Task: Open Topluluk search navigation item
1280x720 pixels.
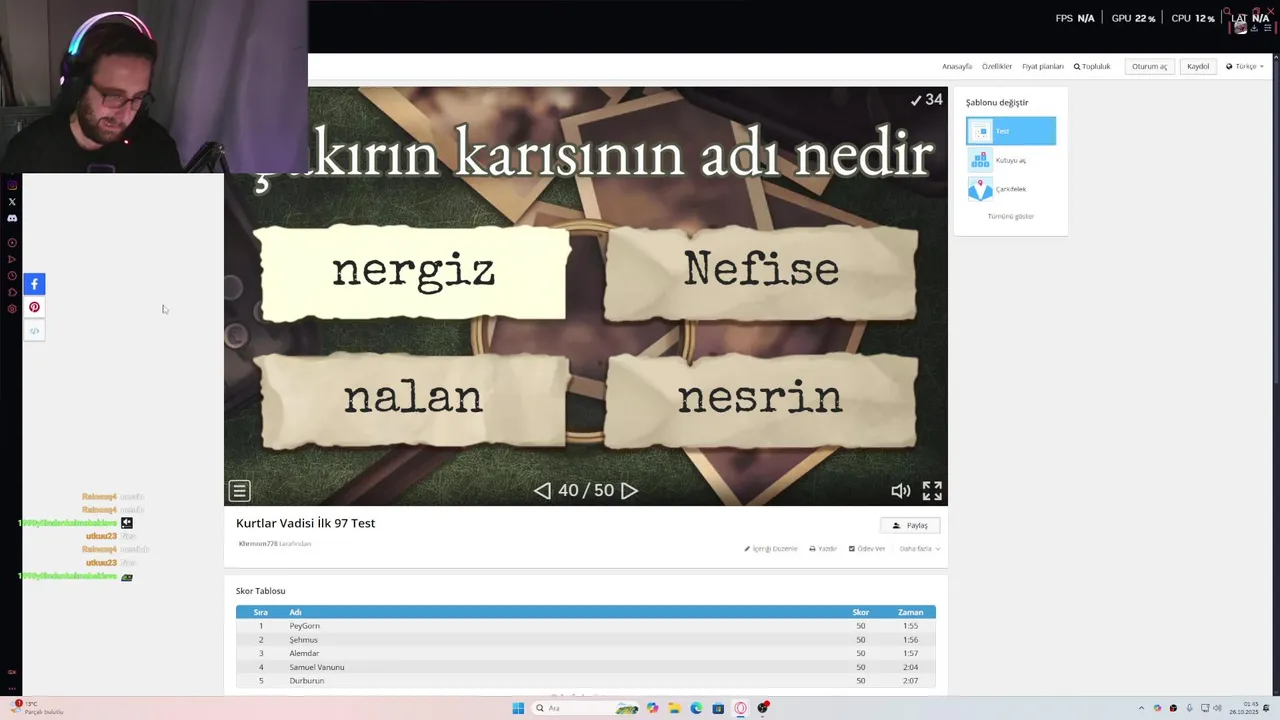Action: click(1092, 67)
